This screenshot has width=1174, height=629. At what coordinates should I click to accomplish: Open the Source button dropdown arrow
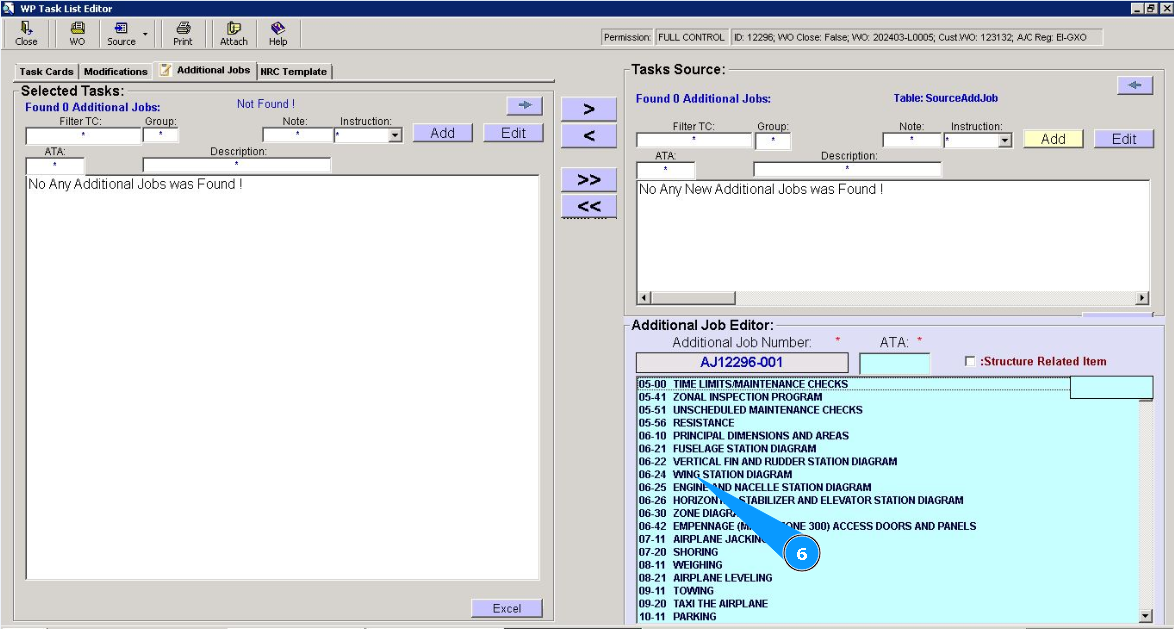click(145, 34)
